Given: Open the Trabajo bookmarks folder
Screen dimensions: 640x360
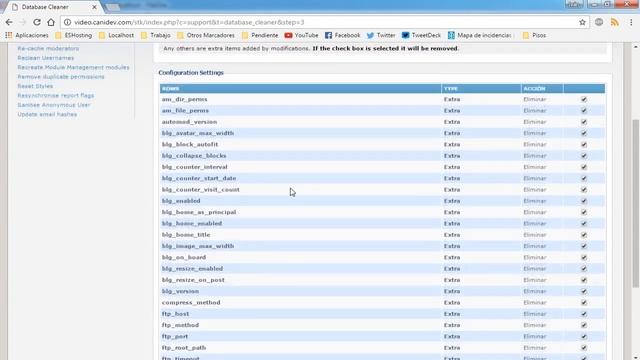Looking at the screenshot, I should tap(156, 36).
